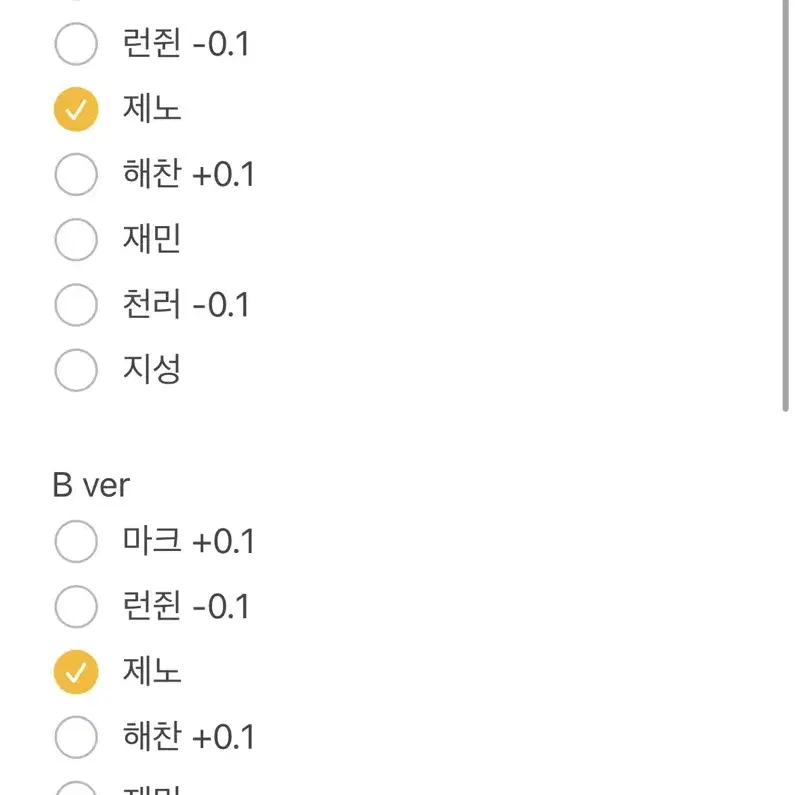Click the checked 제노 radio in upper list
Image resolution: width=795 pixels, height=795 pixels.
(x=76, y=109)
